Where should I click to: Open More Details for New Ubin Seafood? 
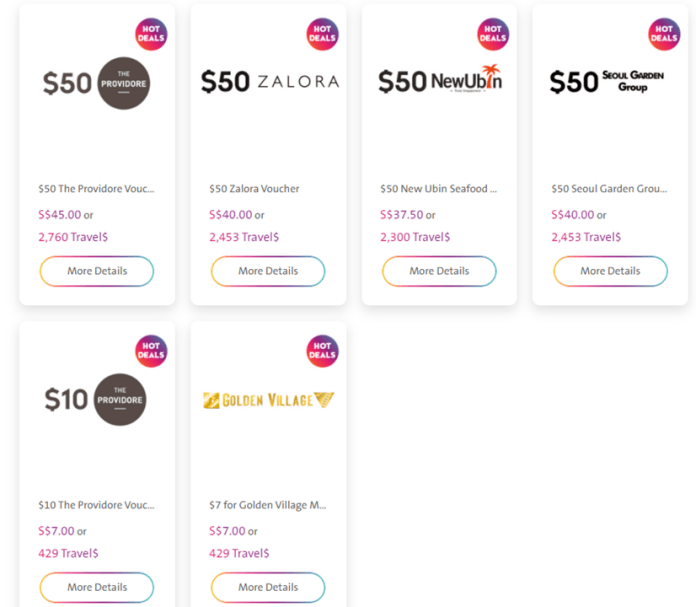[439, 271]
